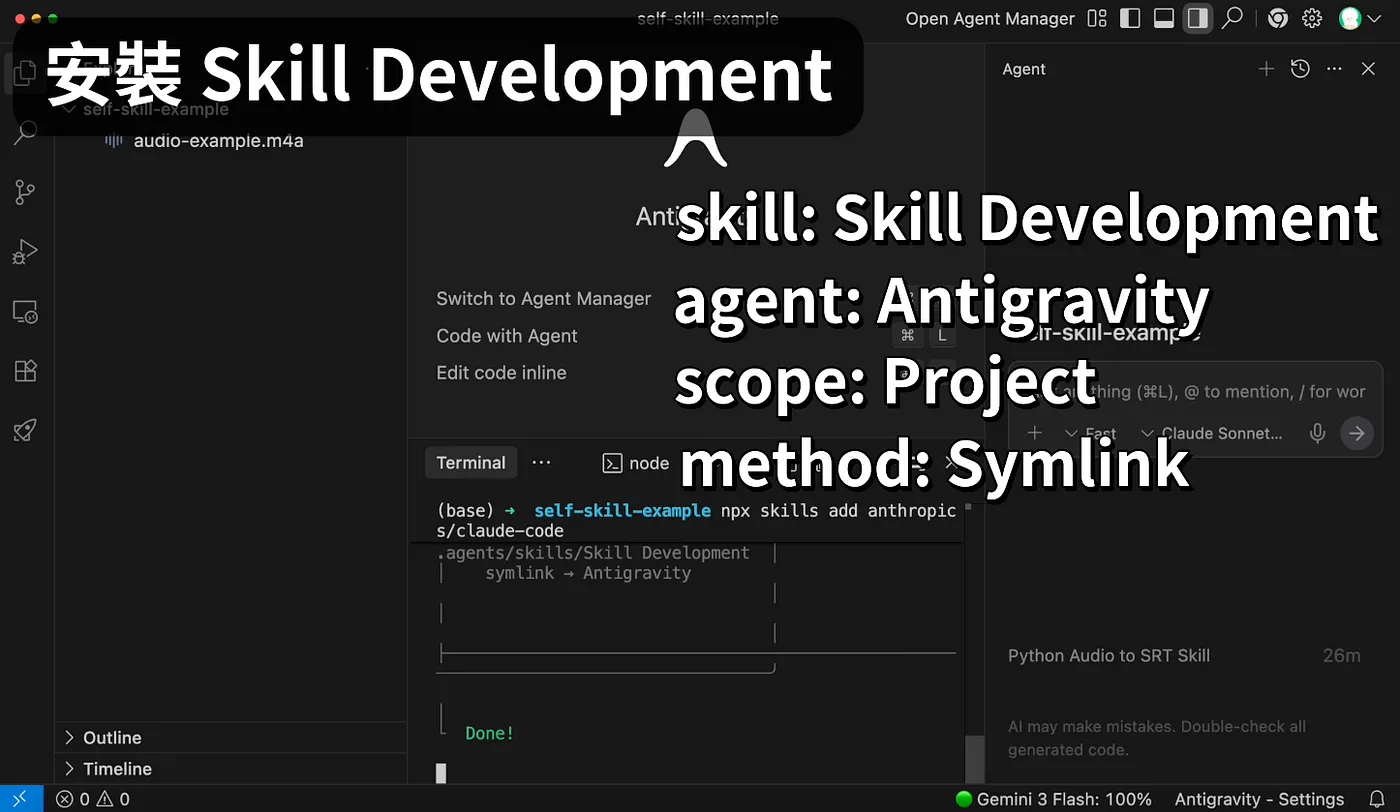Click the Gemini 3 Flash: 100% status item
This screenshot has width=1400, height=812.
[x=1054, y=799]
